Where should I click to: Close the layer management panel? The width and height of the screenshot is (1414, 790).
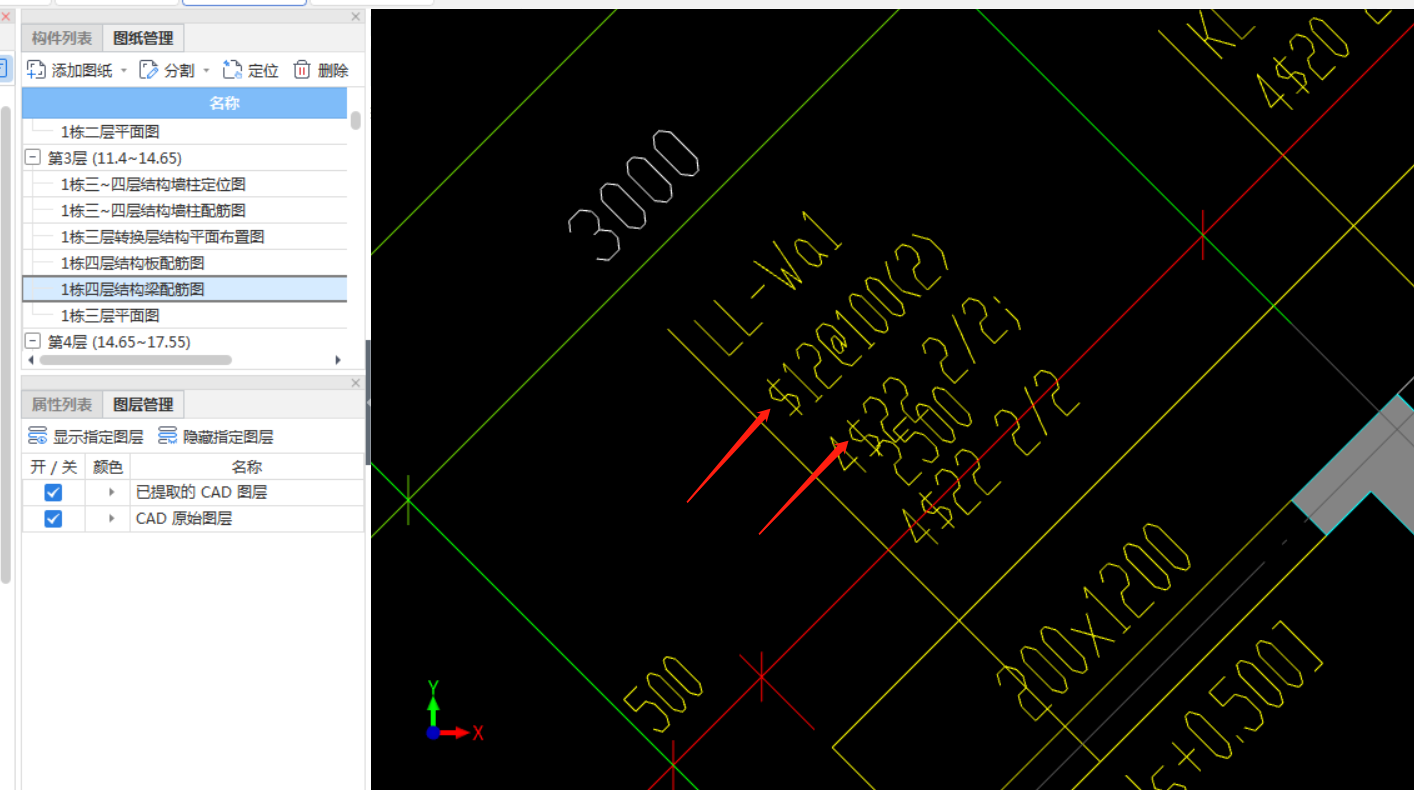356,383
